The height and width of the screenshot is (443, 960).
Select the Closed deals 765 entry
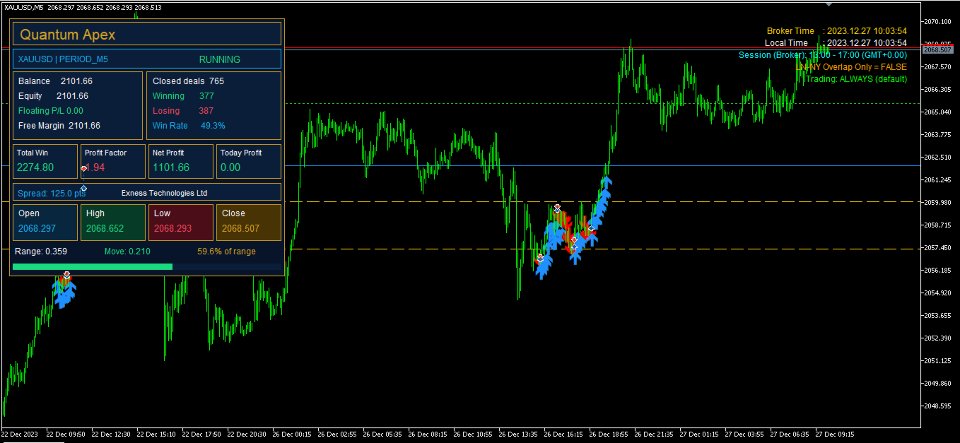click(x=188, y=81)
